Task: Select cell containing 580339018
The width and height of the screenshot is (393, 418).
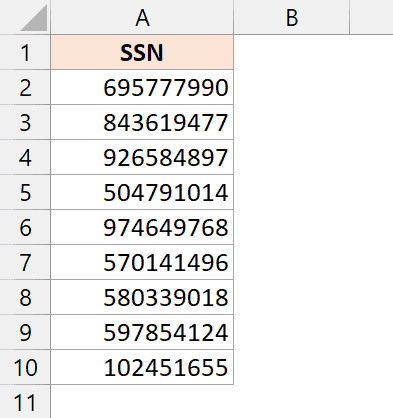Action: tap(142, 297)
